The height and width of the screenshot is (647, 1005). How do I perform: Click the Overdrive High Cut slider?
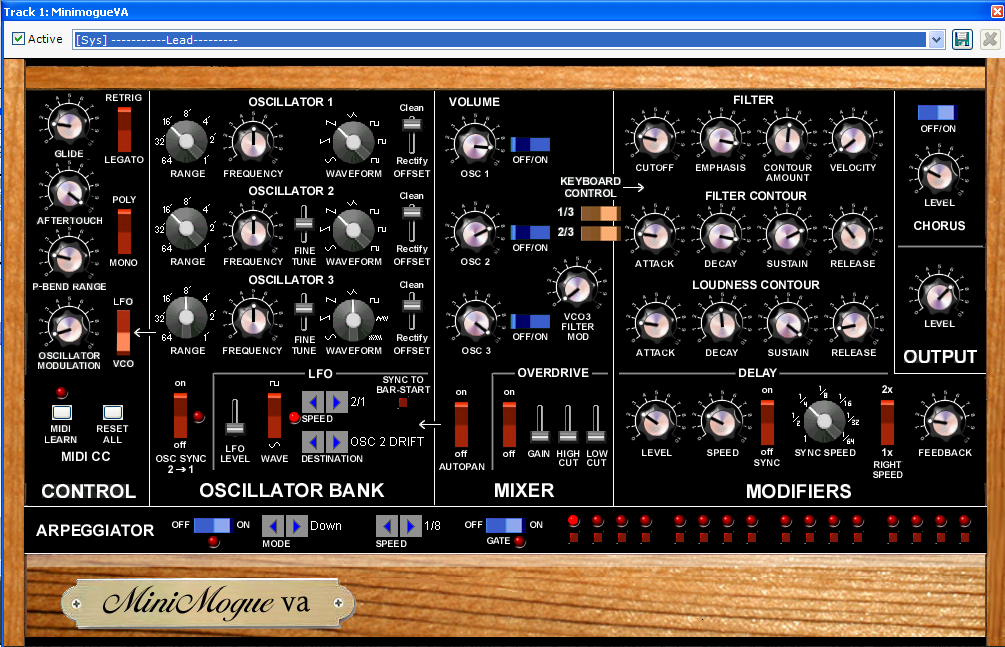click(x=568, y=424)
